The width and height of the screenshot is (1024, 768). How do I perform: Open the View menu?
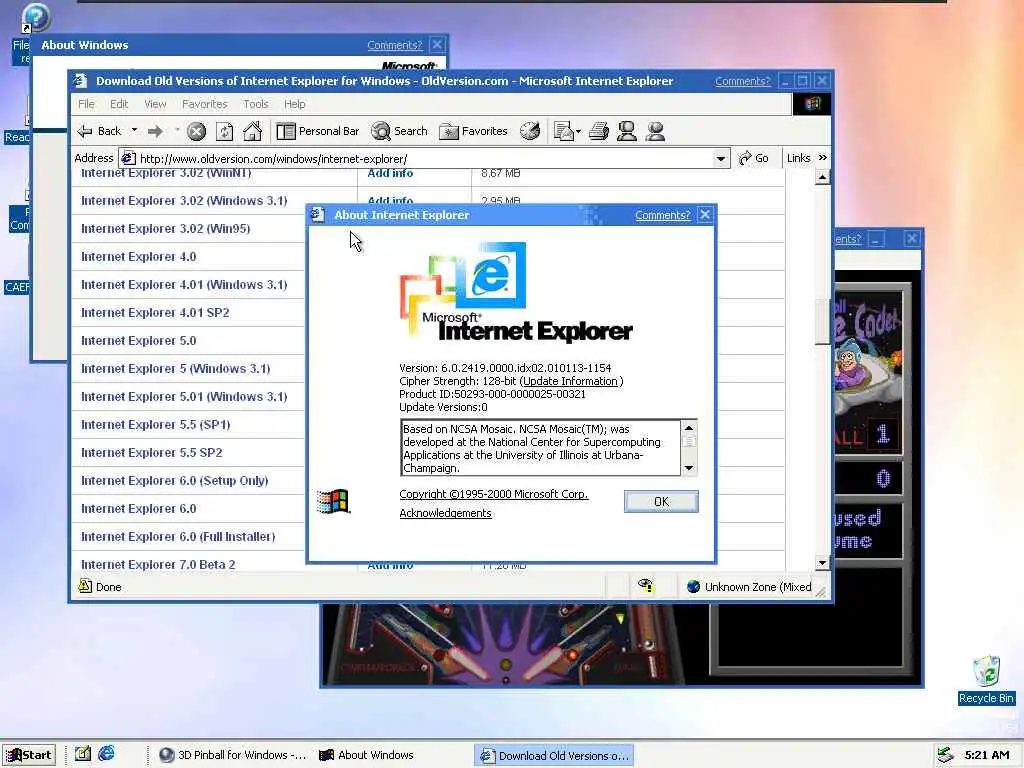point(155,104)
